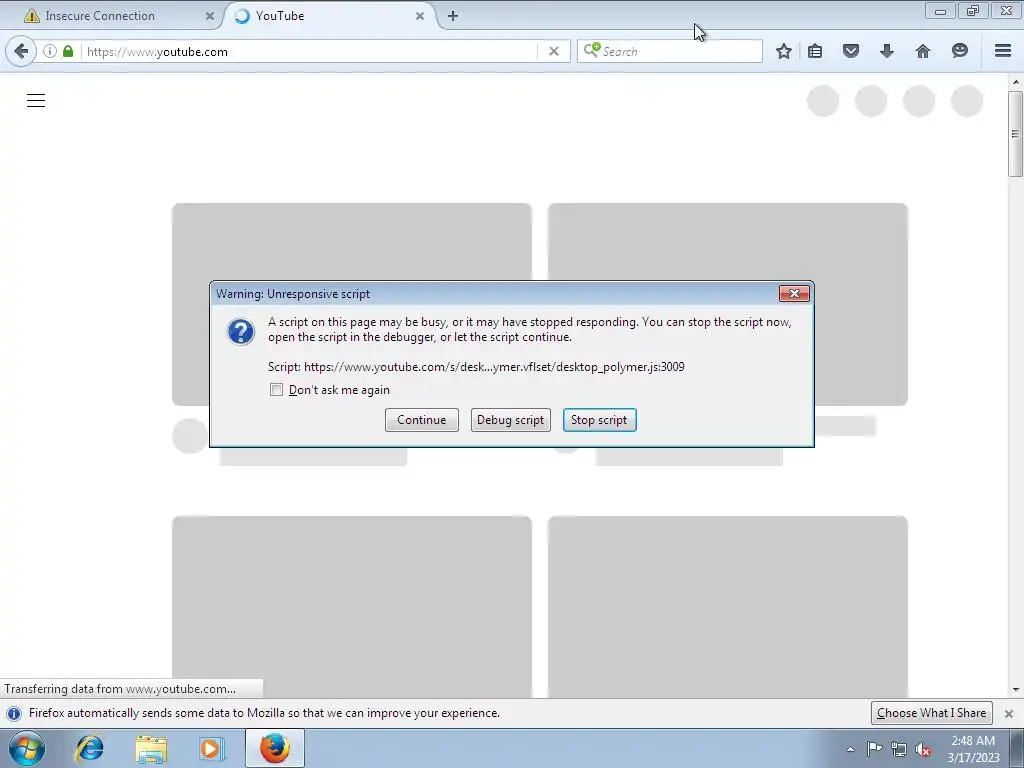Launch Internet Explorer from the taskbar
1024x768 pixels.
pyautogui.click(x=89, y=748)
